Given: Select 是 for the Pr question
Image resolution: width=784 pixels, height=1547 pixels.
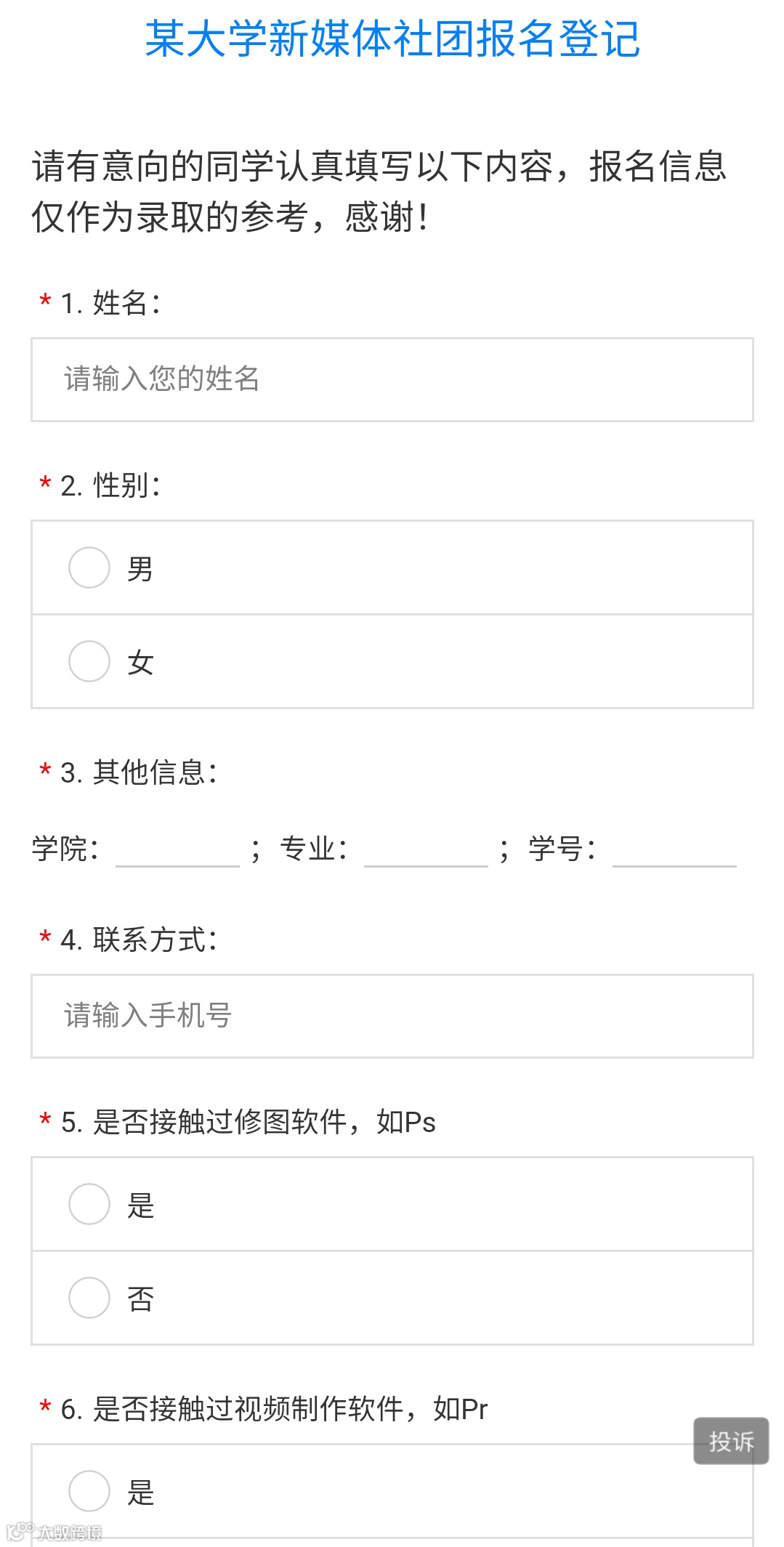Looking at the screenshot, I should pyautogui.click(x=89, y=1491).
